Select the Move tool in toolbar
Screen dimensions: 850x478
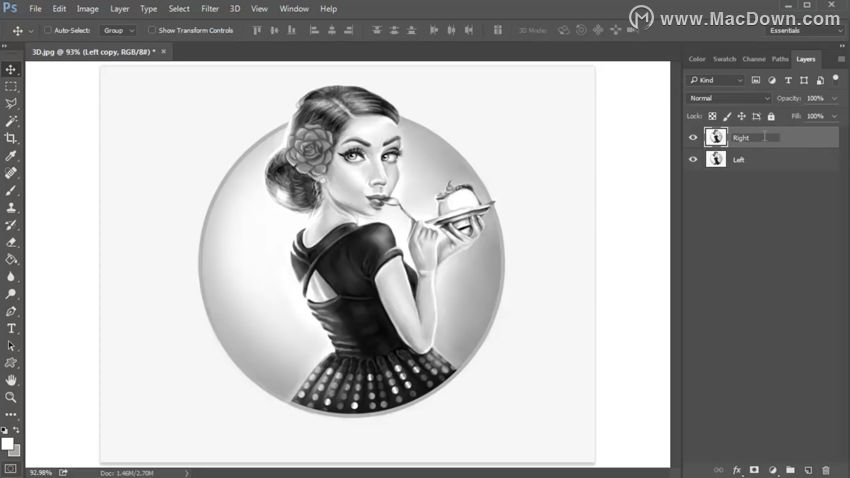click(11, 69)
